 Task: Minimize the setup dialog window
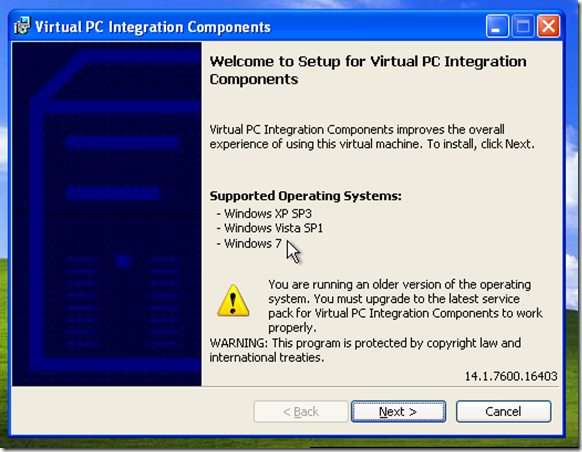pos(497,26)
